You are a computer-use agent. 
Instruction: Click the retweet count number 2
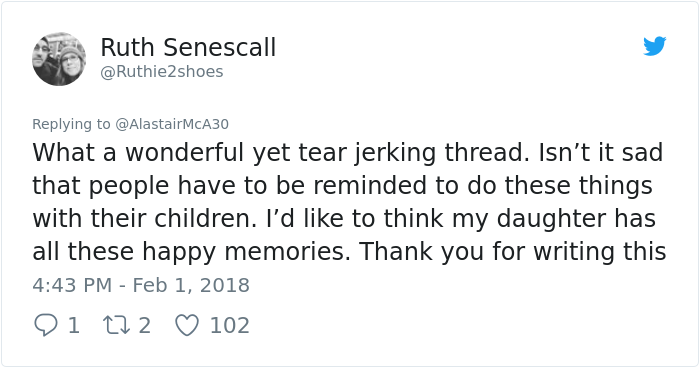click(144, 325)
